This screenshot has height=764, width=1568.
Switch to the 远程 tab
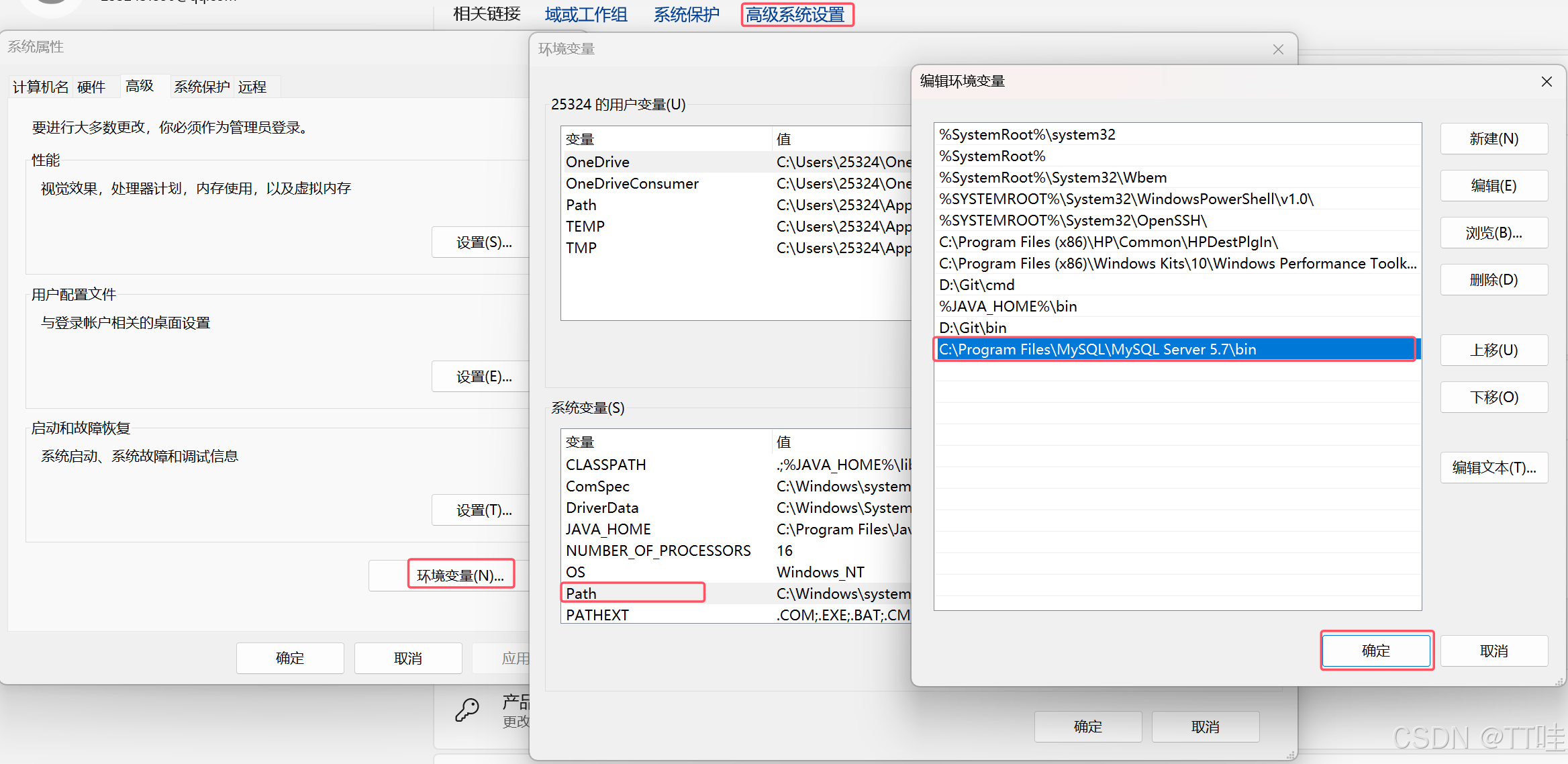pos(252,87)
